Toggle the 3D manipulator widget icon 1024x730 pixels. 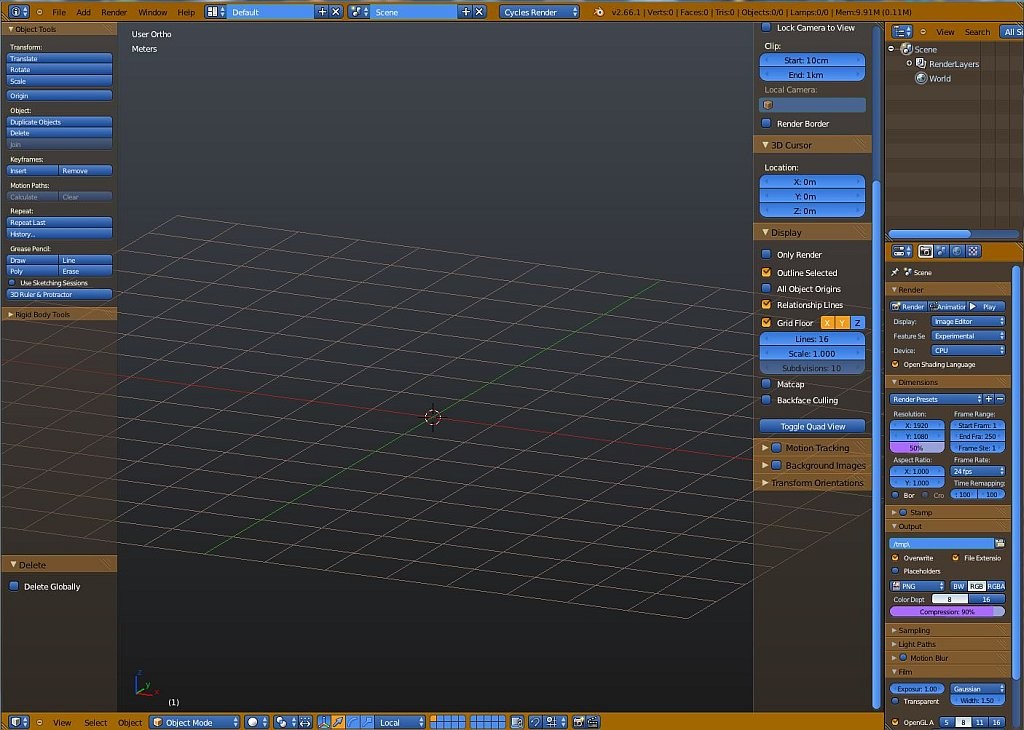(322, 722)
